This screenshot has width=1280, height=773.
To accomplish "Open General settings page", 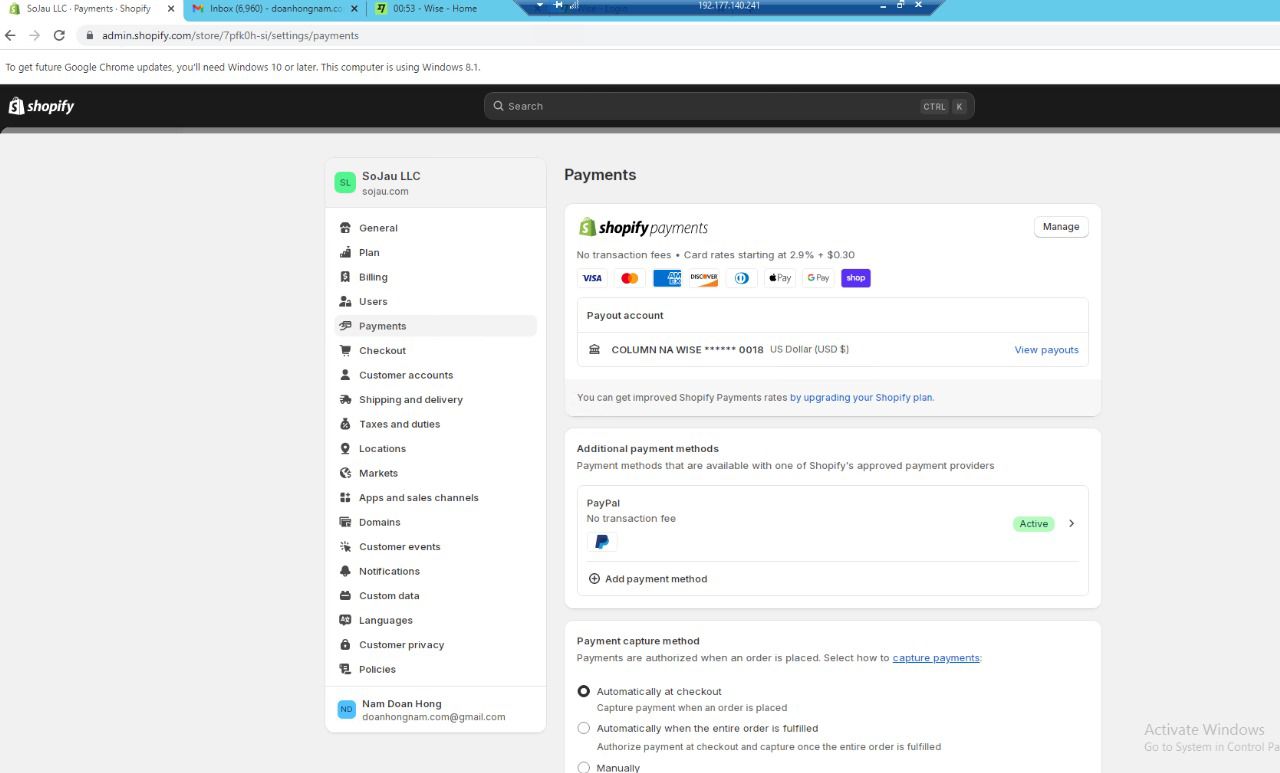I will pyautogui.click(x=435, y=228).
